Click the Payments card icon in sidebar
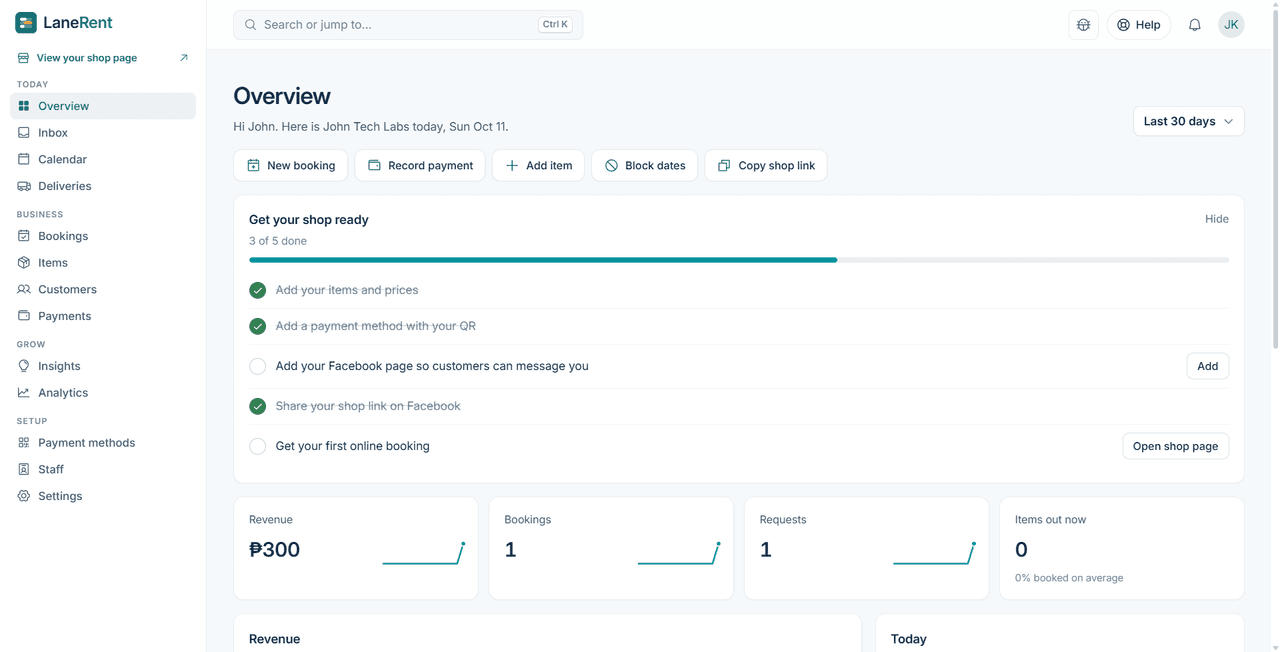This screenshot has height=652, width=1280. click(24, 316)
